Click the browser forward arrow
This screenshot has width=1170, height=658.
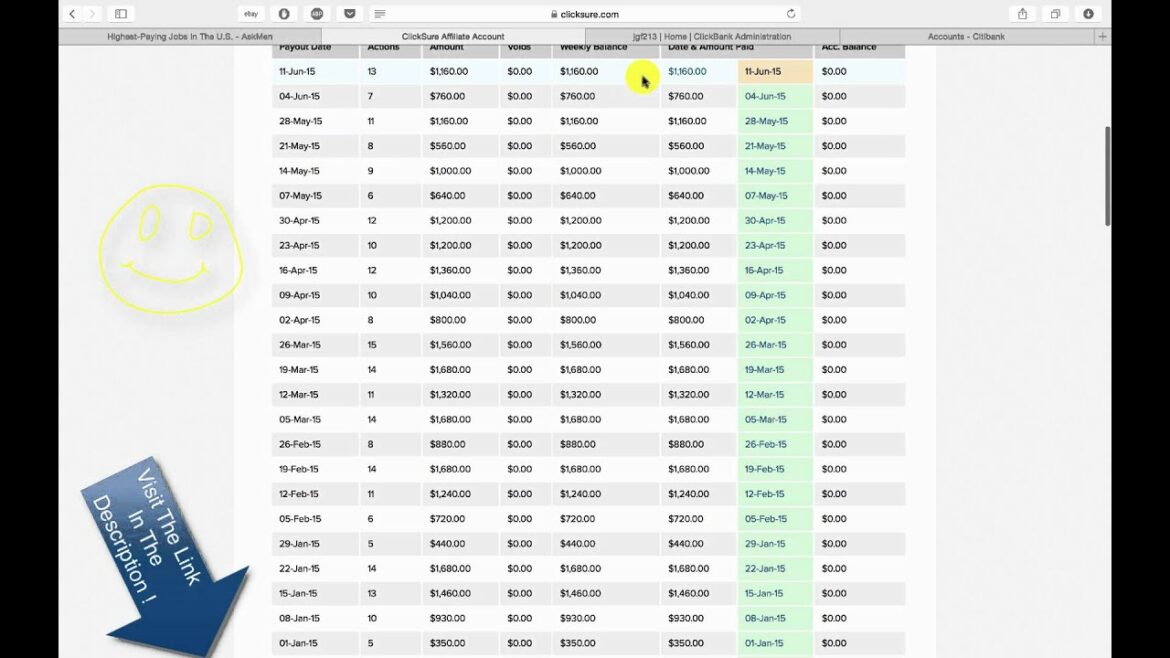pyautogui.click(x=93, y=14)
